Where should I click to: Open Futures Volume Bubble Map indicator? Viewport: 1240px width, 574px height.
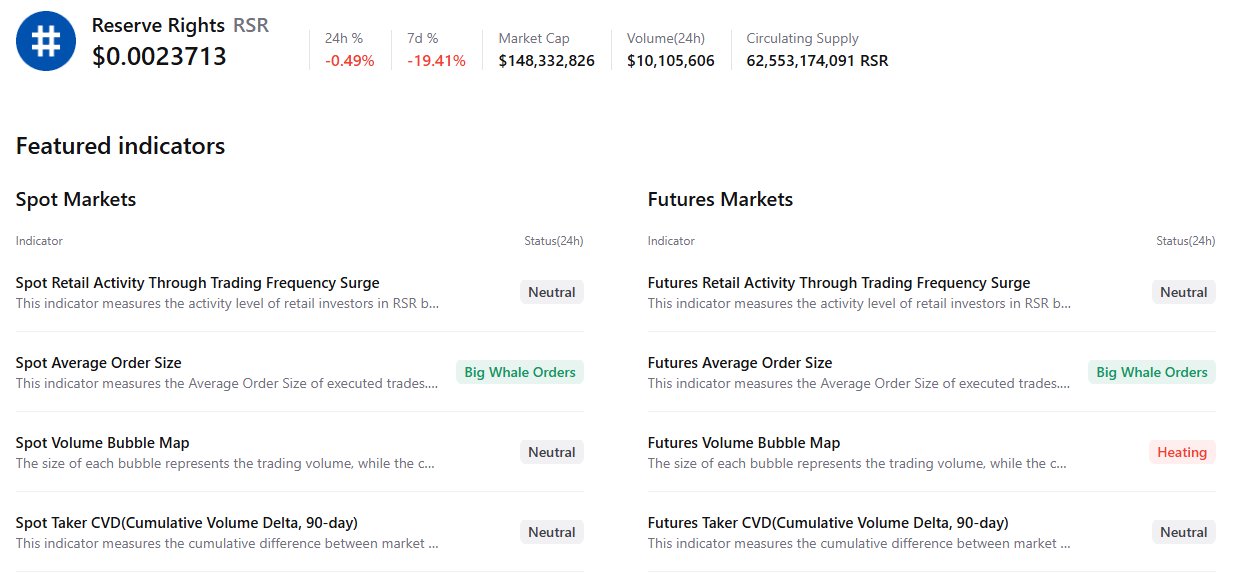(743, 443)
